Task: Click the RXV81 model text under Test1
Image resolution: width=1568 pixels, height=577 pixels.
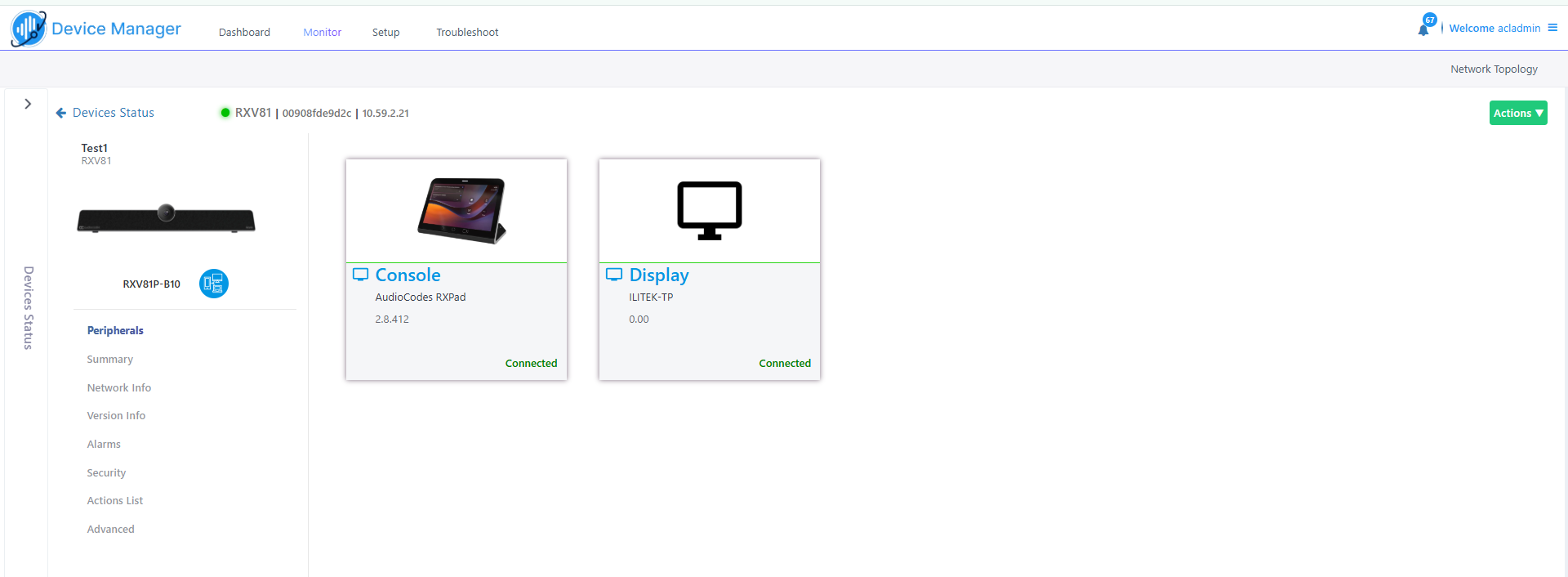Action: 96,161
